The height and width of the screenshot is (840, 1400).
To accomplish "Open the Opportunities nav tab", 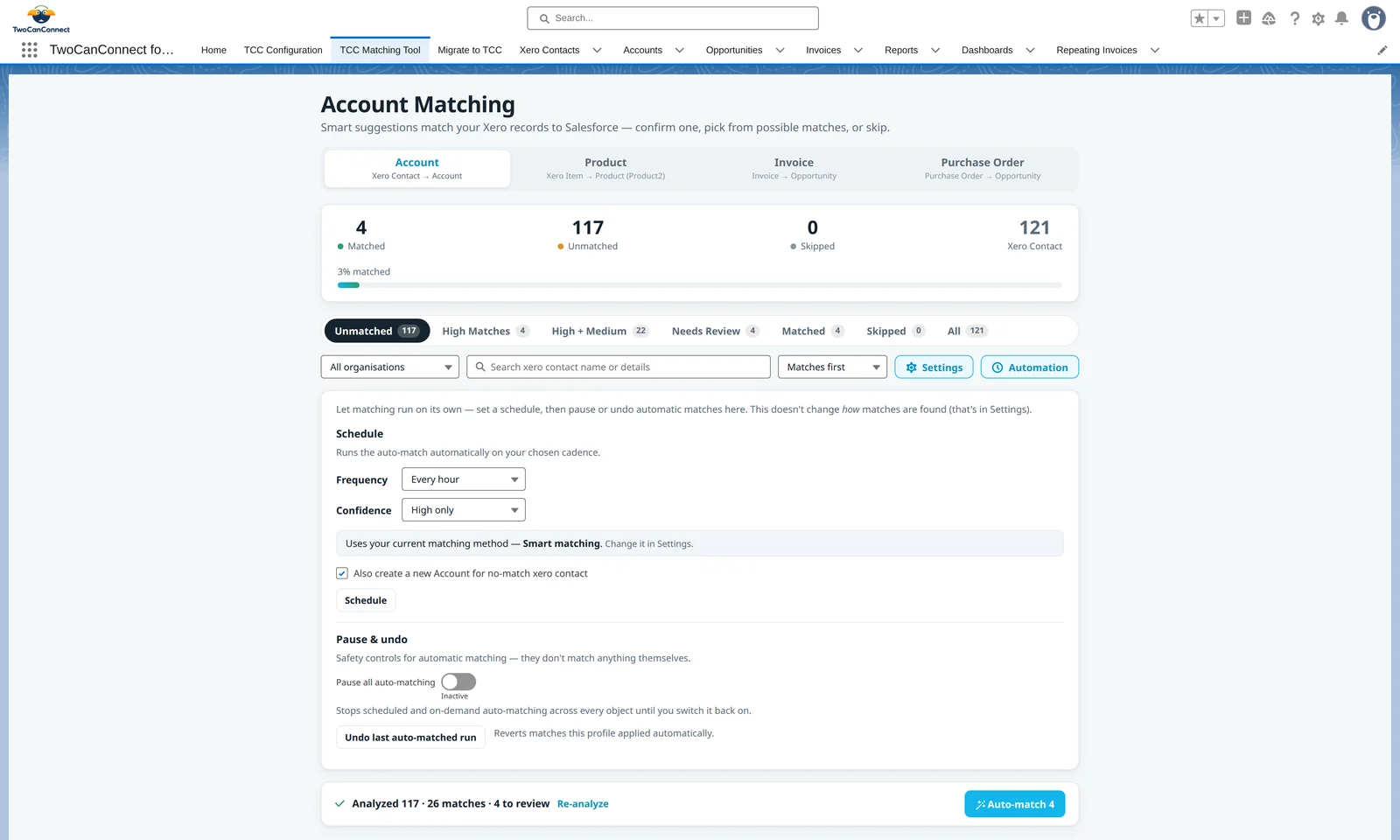I will pos(734,50).
